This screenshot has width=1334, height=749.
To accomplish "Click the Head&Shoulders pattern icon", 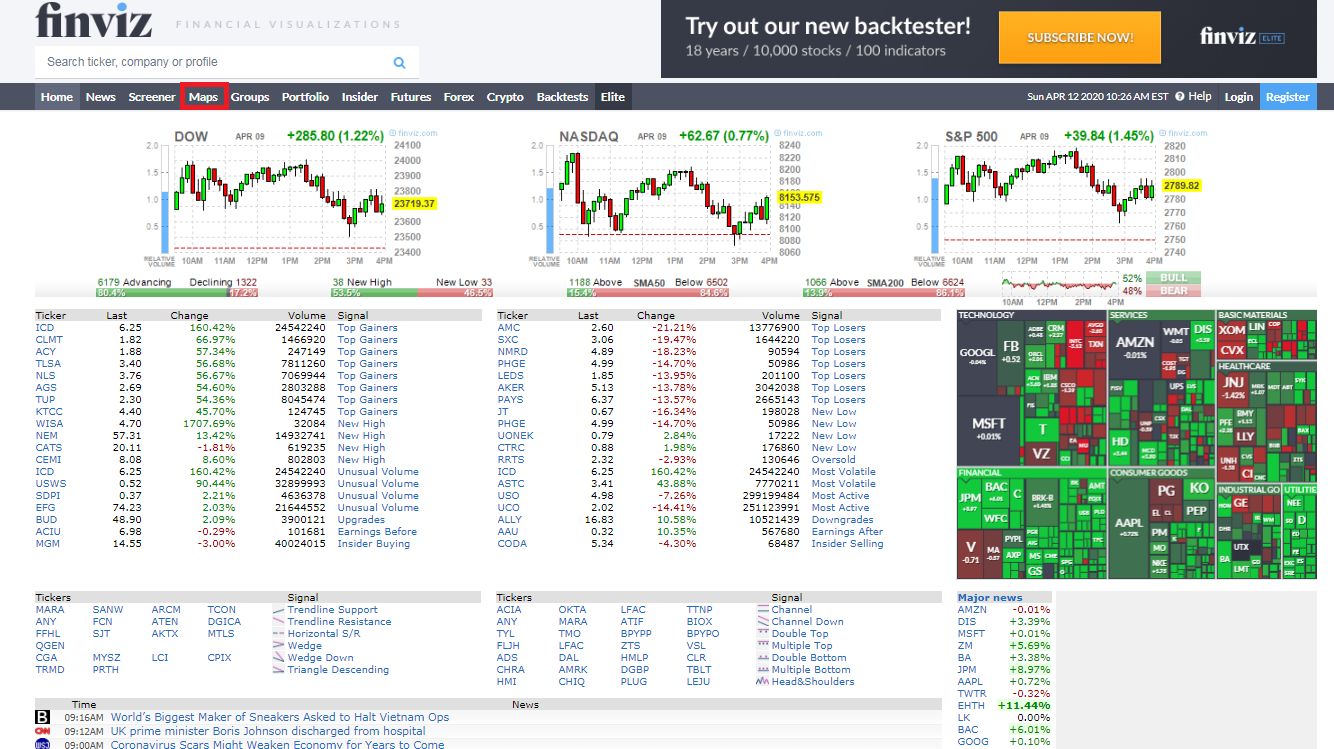I will pyautogui.click(x=763, y=682).
